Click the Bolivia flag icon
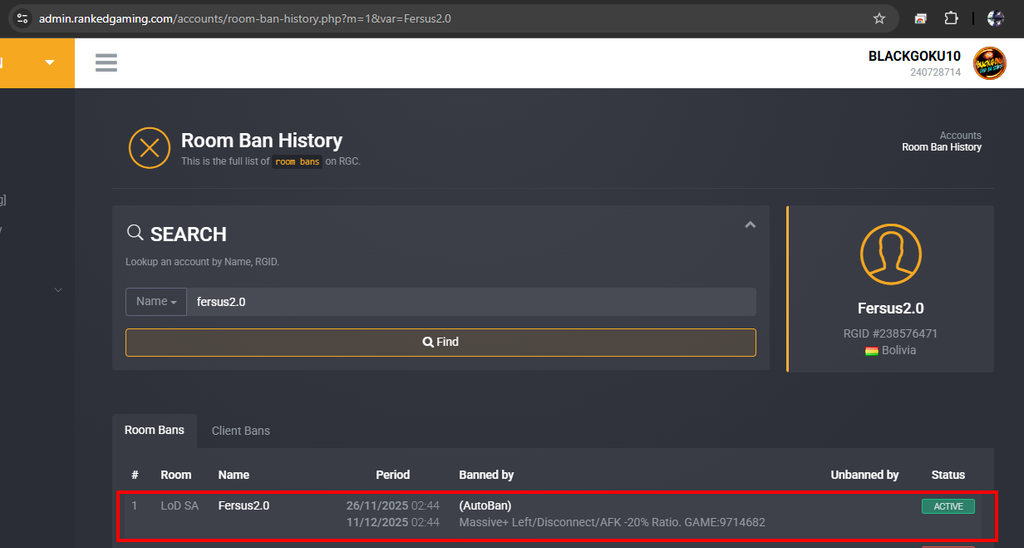This screenshot has height=548, width=1024. click(871, 351)
